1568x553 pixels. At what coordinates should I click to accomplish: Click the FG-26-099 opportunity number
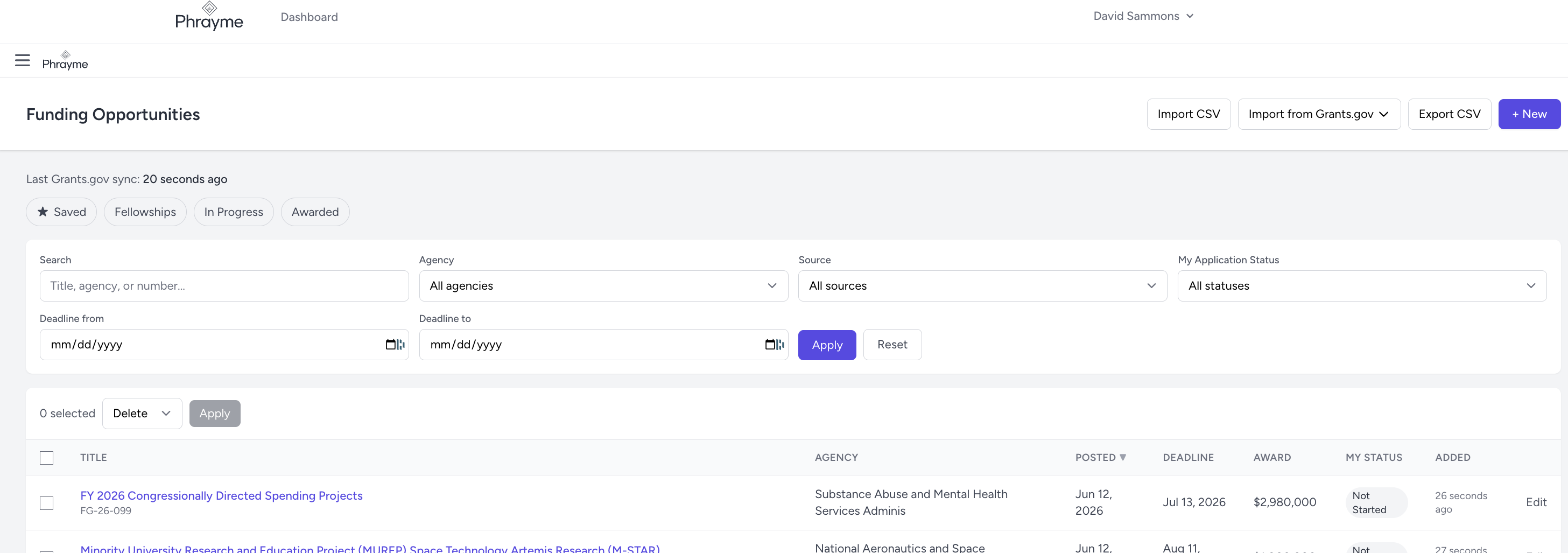click(x=106, y=511)
